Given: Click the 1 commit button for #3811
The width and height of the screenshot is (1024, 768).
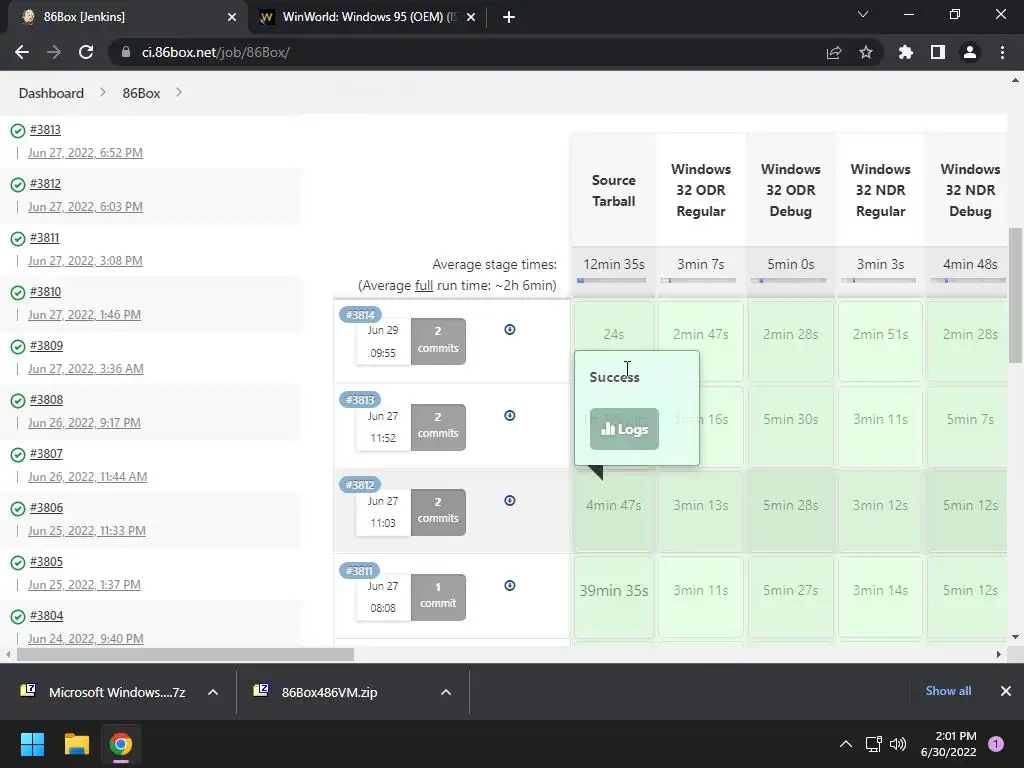Looking at the screenshot, I should [x=438, y=596].
